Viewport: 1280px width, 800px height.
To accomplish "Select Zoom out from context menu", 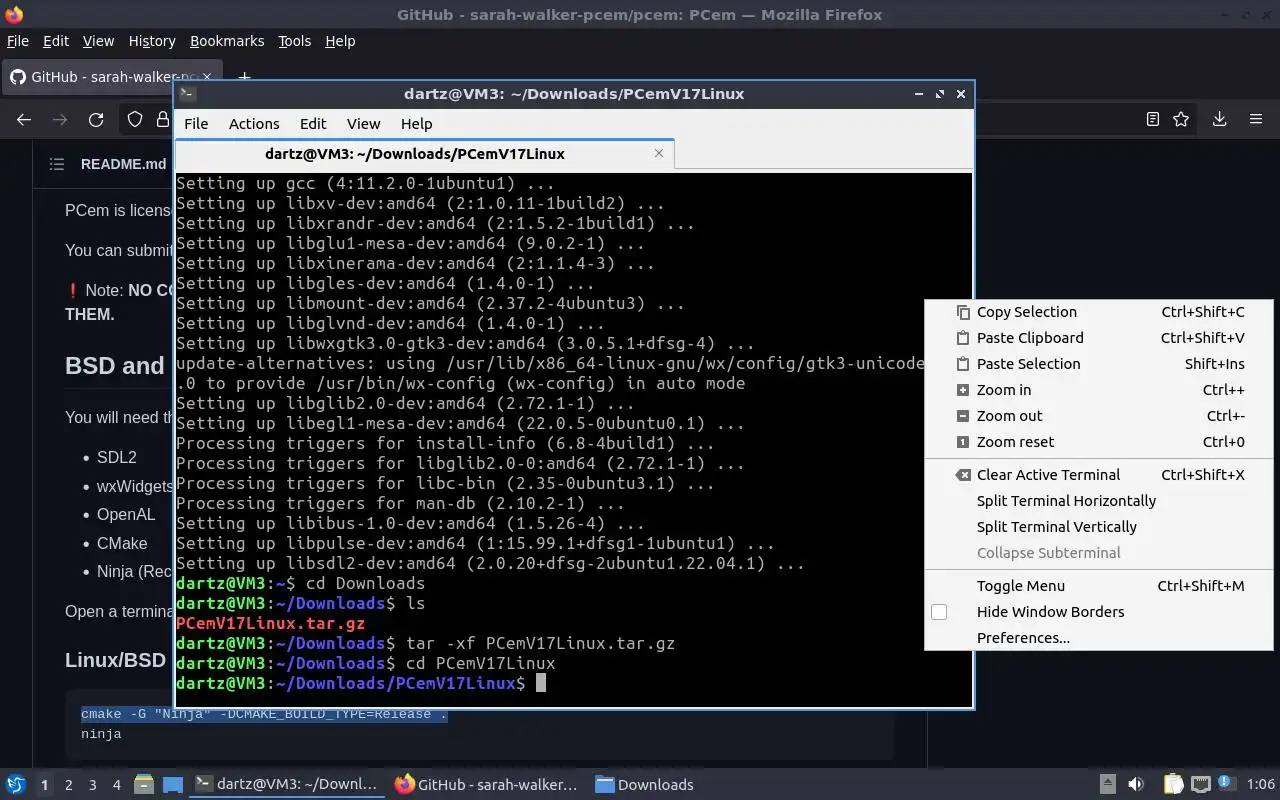I will [x=1099, y=416].
